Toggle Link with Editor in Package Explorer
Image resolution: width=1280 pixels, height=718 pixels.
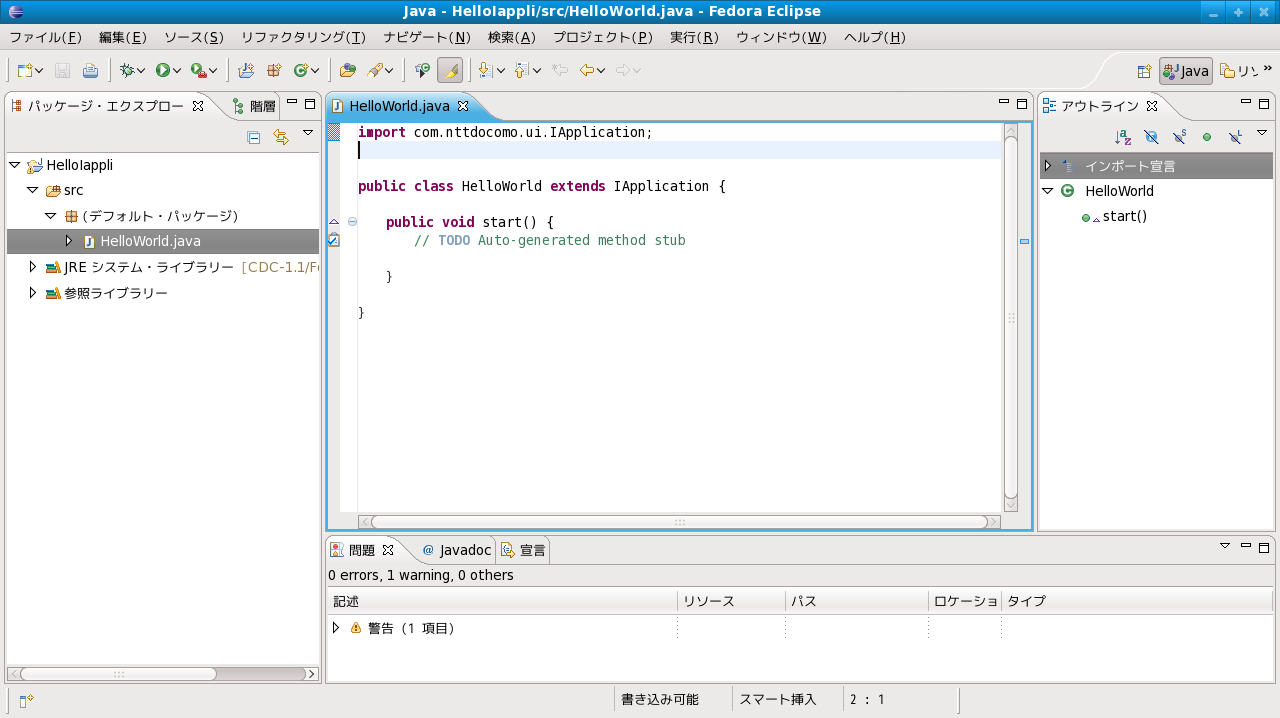pyautogui.click(x=281, y=137)
